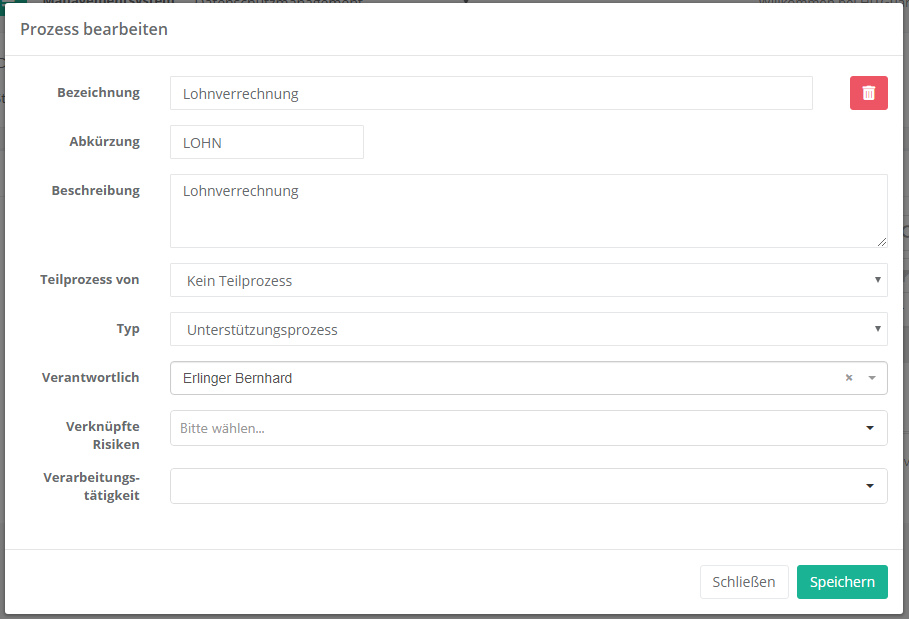Open the Typ dropdown showing Unterstützungsprozess
The height and width of the screenshot is (619, 909).
(x=528, y=330)
